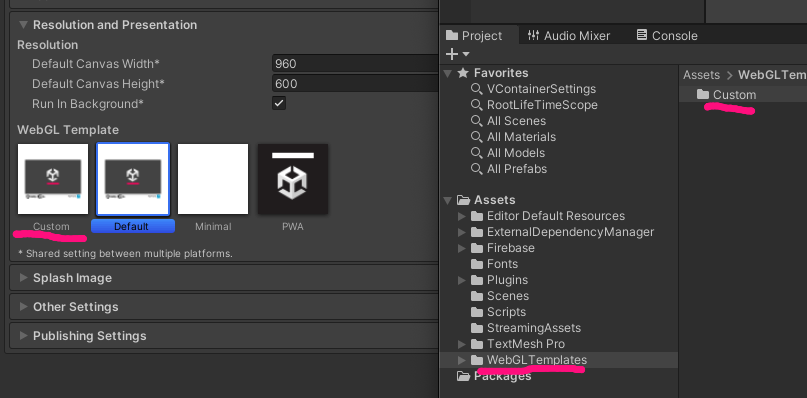Select the Custom WebGL template thumbnail

[x=53, y=179]
